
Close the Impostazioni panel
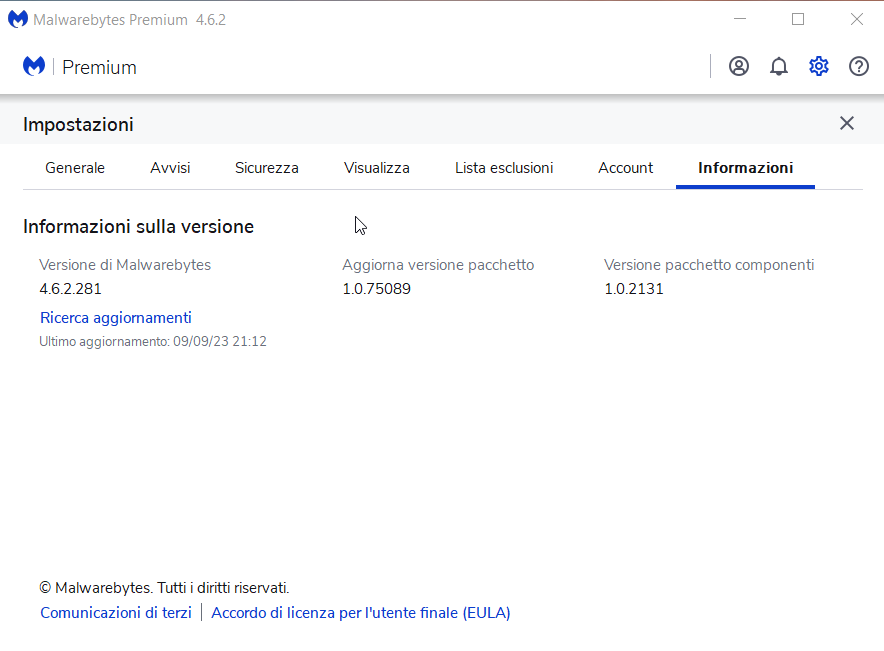(x=847, y=123)
